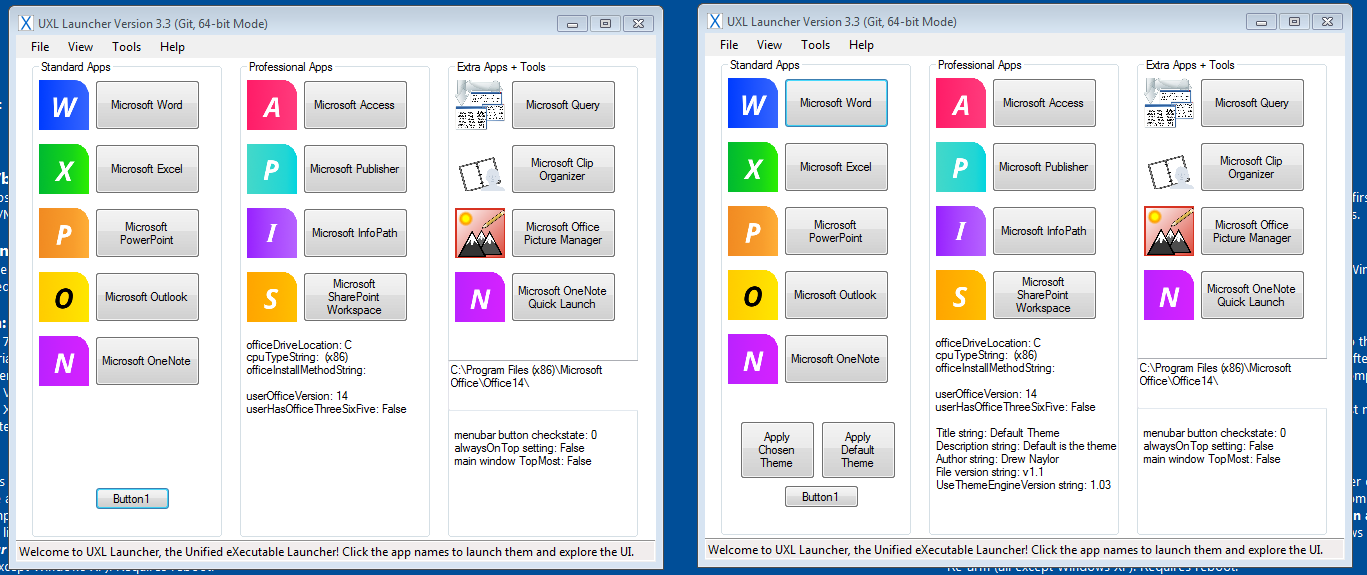Viewport: 1367px width, 575px height.
Task: Click the pink Access icon in left window
Action: tap(272, 105)
